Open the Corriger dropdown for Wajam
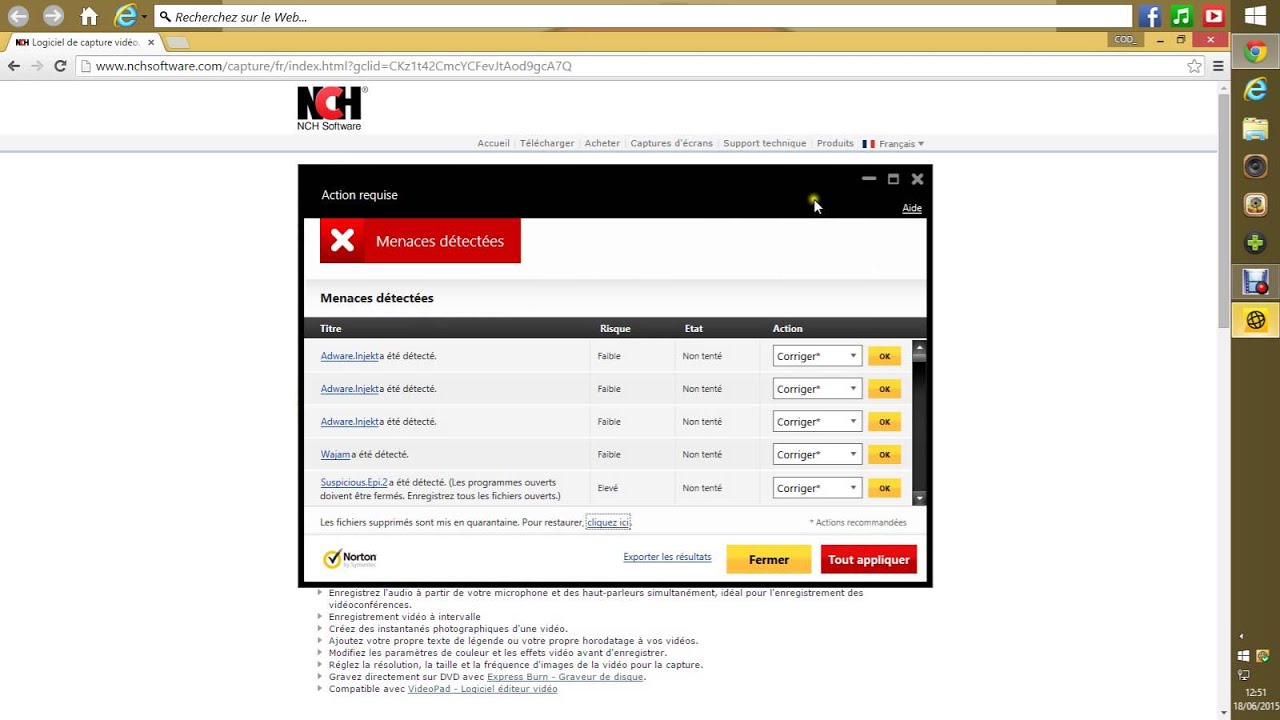Screen dimensions: 1280x720 point(817,455)
